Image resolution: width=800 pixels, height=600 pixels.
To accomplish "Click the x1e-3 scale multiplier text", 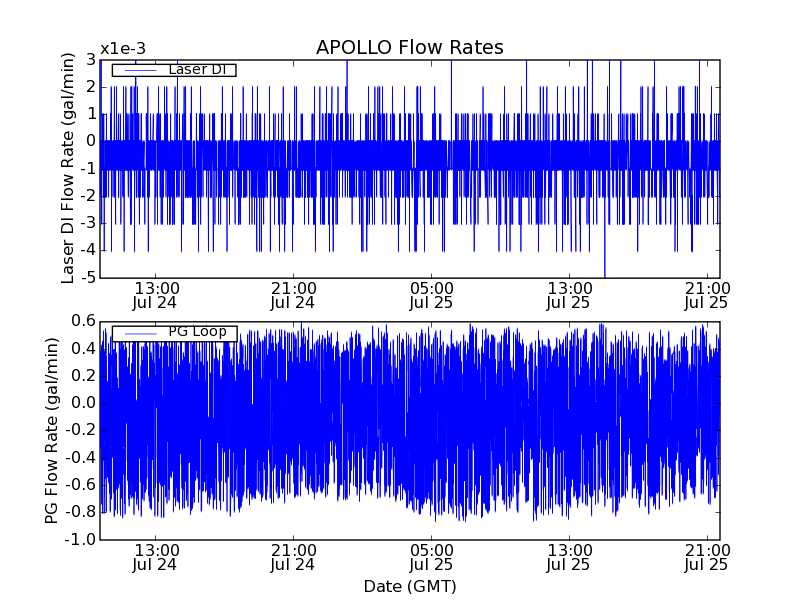I will [x=123, y=49].
